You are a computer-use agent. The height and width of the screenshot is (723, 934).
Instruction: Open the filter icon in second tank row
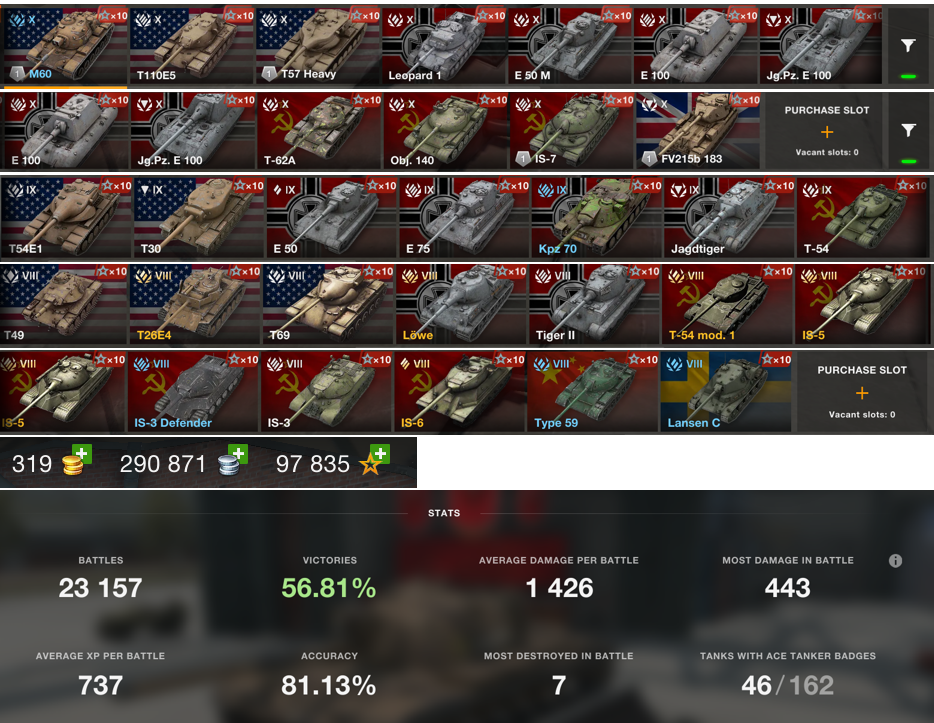(907, 130)
